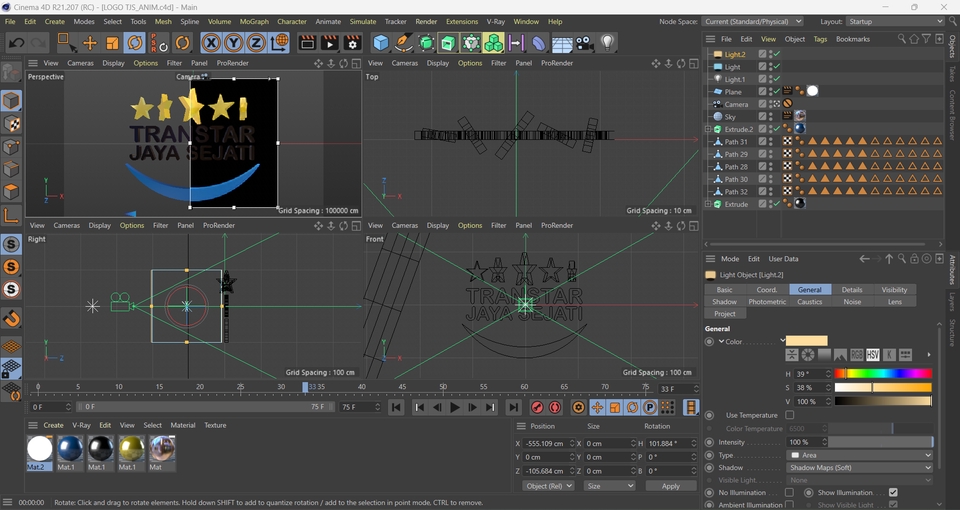
Task: Toggle Autokeying button
Action: click(x=555, y=407)
